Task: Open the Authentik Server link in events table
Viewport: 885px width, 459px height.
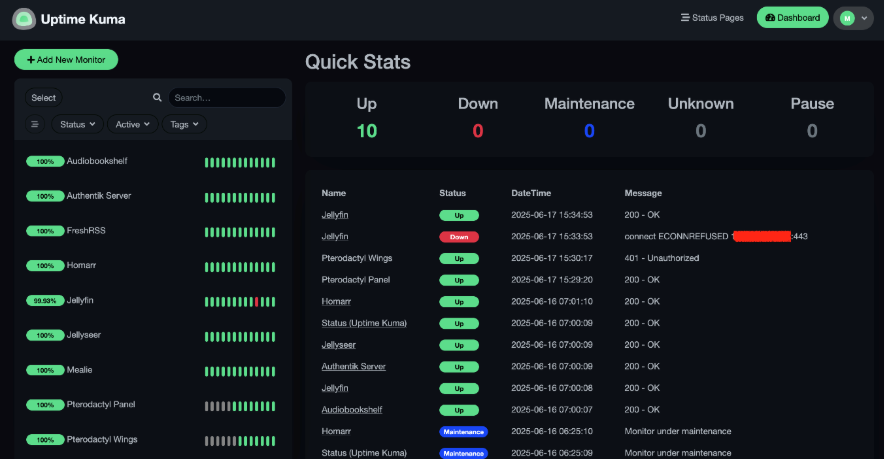Action: [x=353, y=367]
